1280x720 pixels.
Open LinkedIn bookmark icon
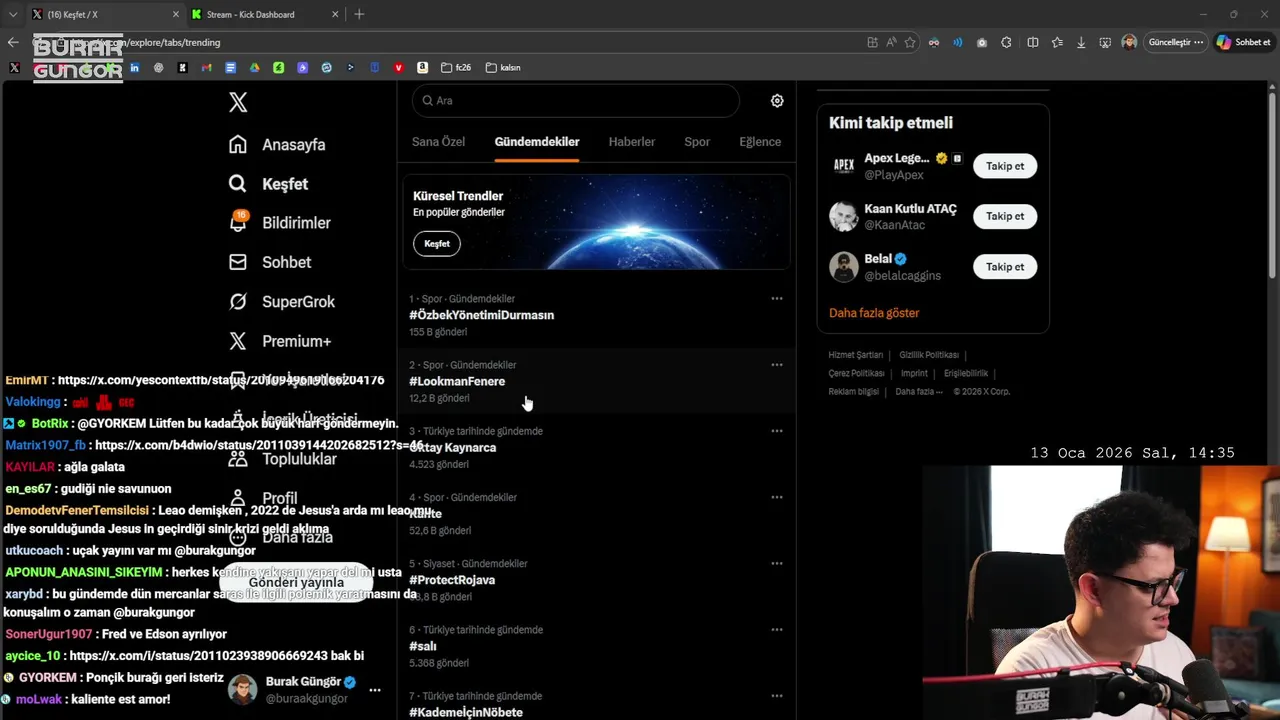(134, 68)
